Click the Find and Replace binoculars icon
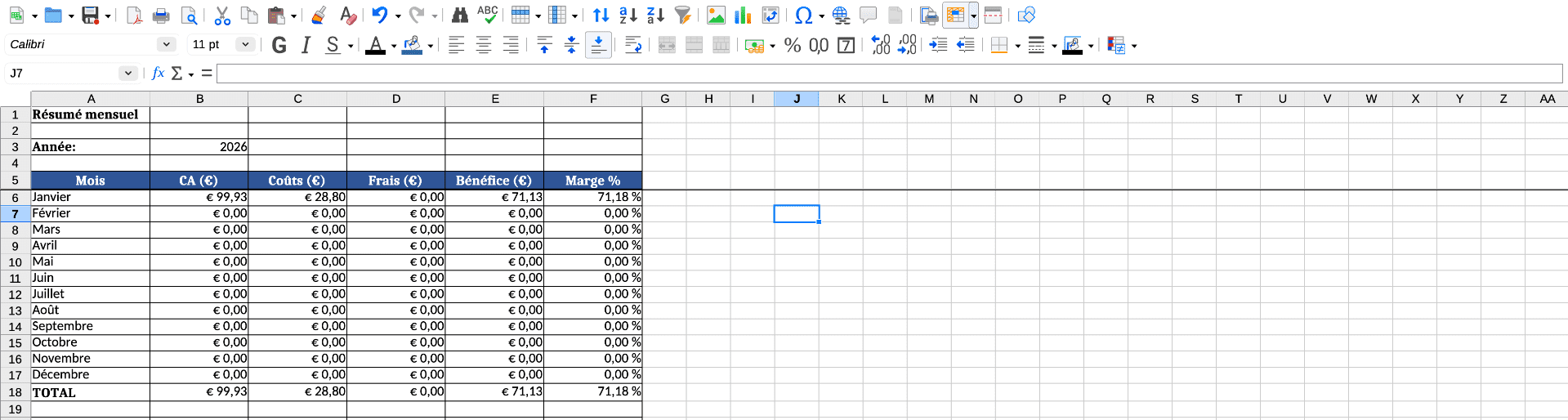 (460, 15)
